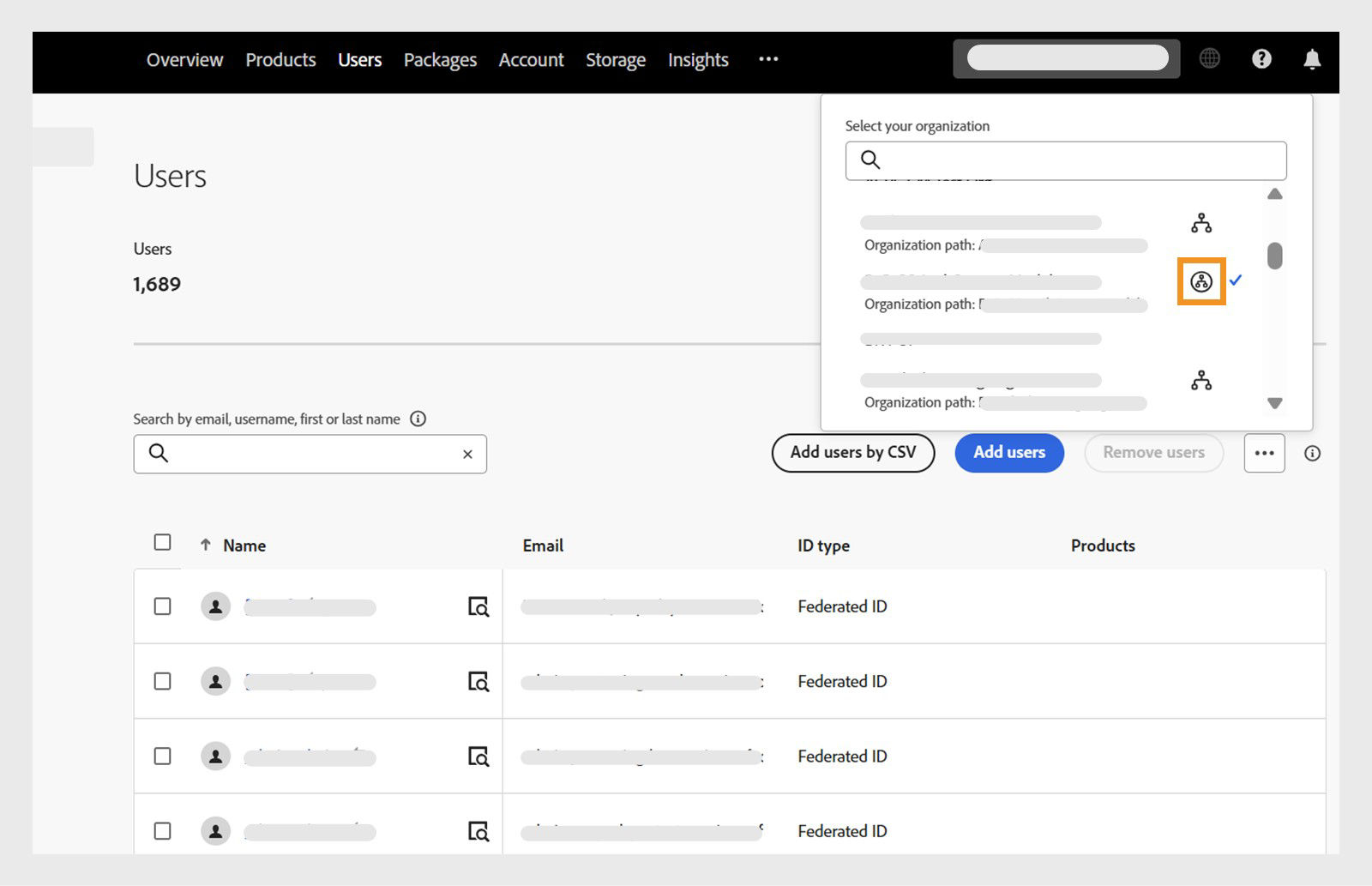Click the Add users button
Image resolution: width=1372 pixels, height=886 pixels.
(x=1009, y=452)
